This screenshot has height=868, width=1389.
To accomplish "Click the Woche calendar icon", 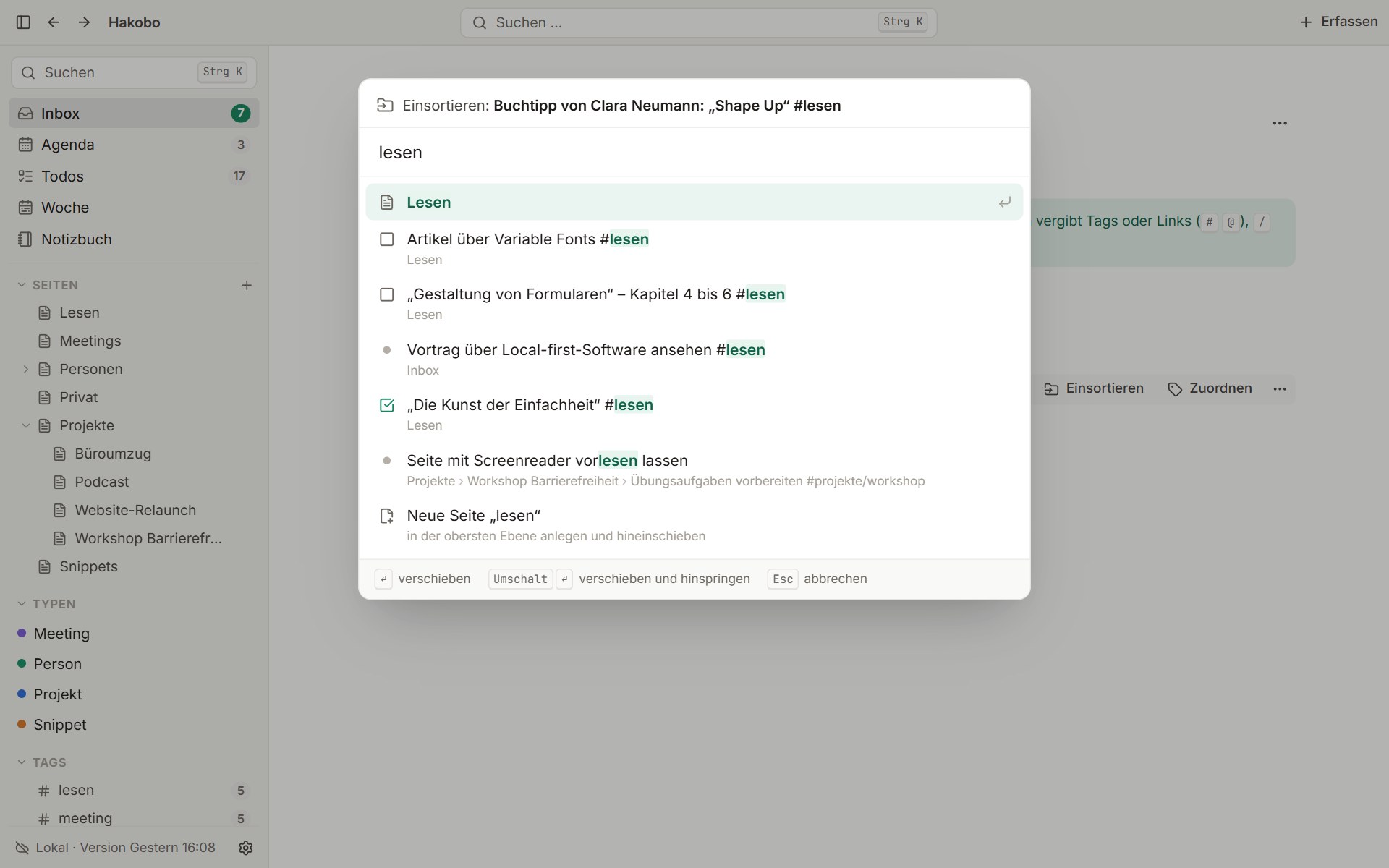I will point(25,208).
